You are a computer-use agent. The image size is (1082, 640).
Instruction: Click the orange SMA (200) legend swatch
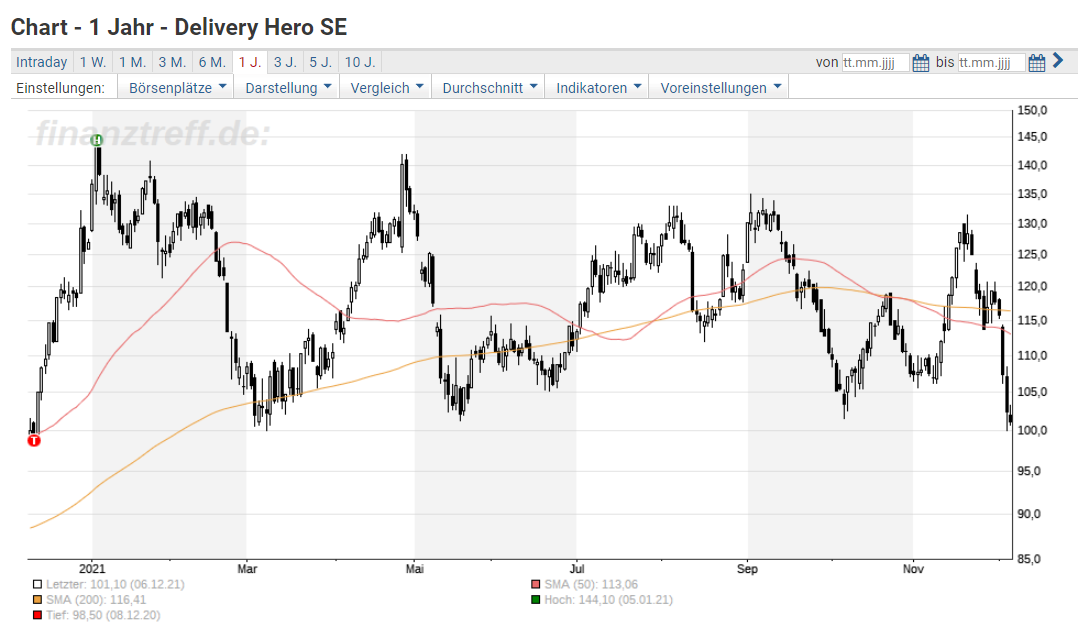37,600
